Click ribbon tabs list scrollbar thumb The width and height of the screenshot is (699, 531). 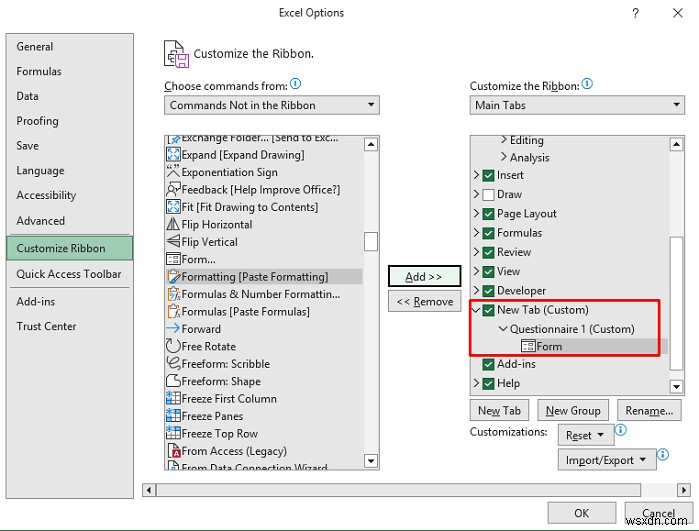pyautogui.click(x=676, y=303)
